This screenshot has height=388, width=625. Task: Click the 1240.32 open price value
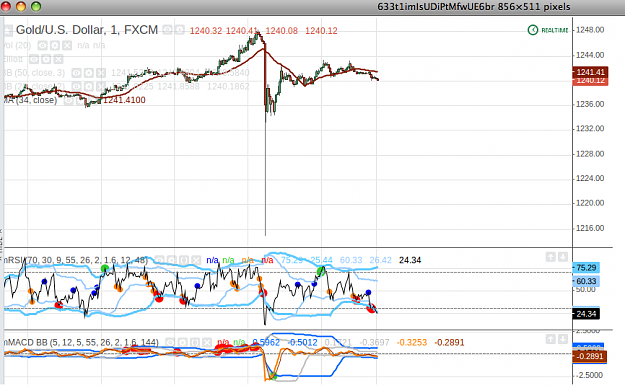click(206, 31)
